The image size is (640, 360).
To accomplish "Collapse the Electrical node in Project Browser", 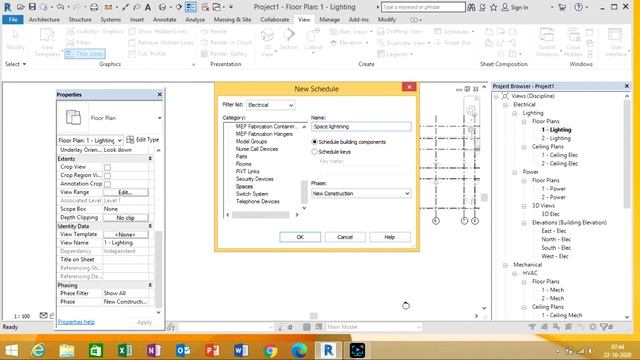I will pyautogui.click(x=505, y=104).
